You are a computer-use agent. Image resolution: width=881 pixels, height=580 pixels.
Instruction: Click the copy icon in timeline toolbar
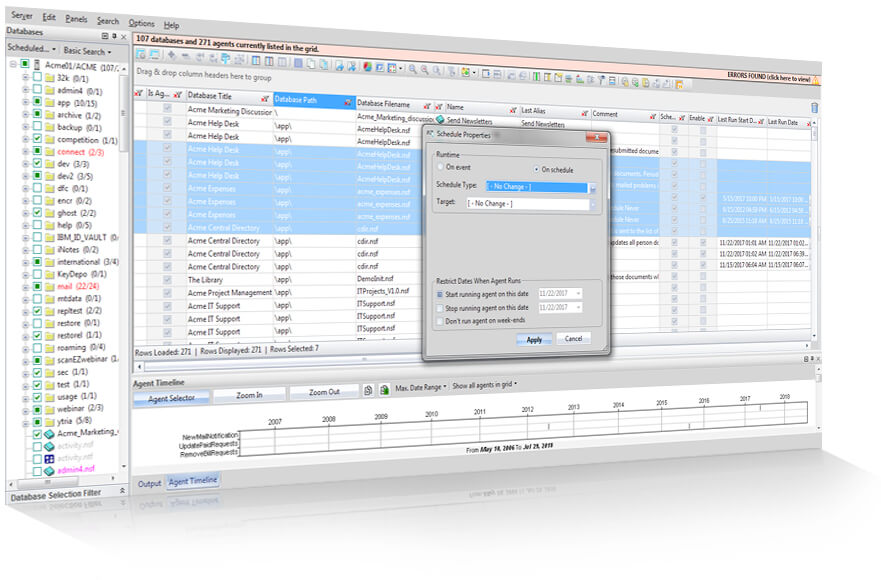pos(368,390)
